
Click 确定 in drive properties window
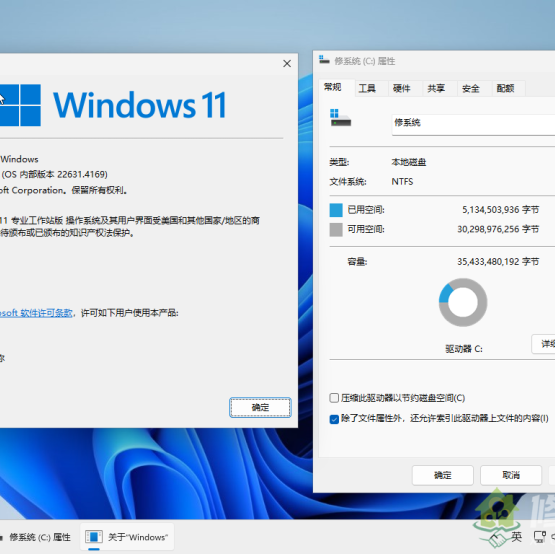coord(442,475)
